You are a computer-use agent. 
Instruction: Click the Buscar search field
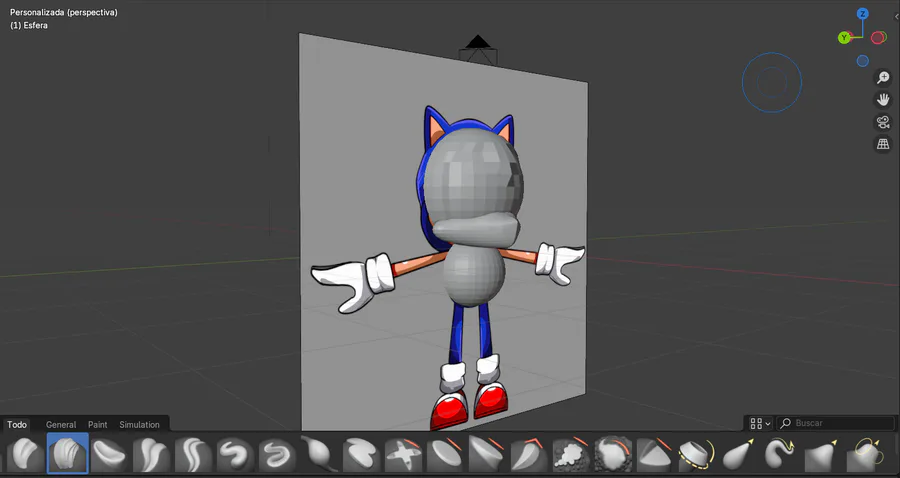point(835,423)
